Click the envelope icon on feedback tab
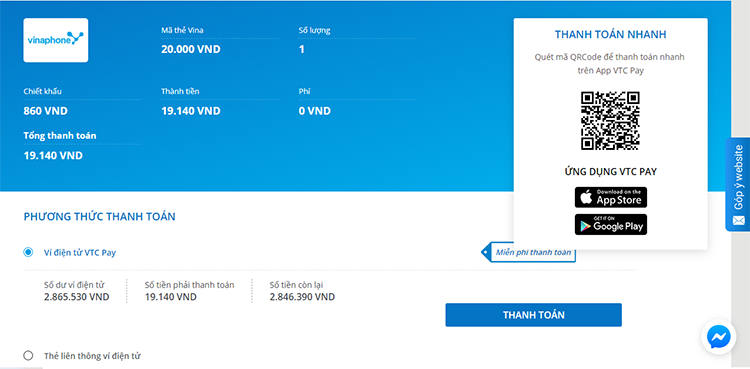 pyautogui.click(x=737, y=221)
